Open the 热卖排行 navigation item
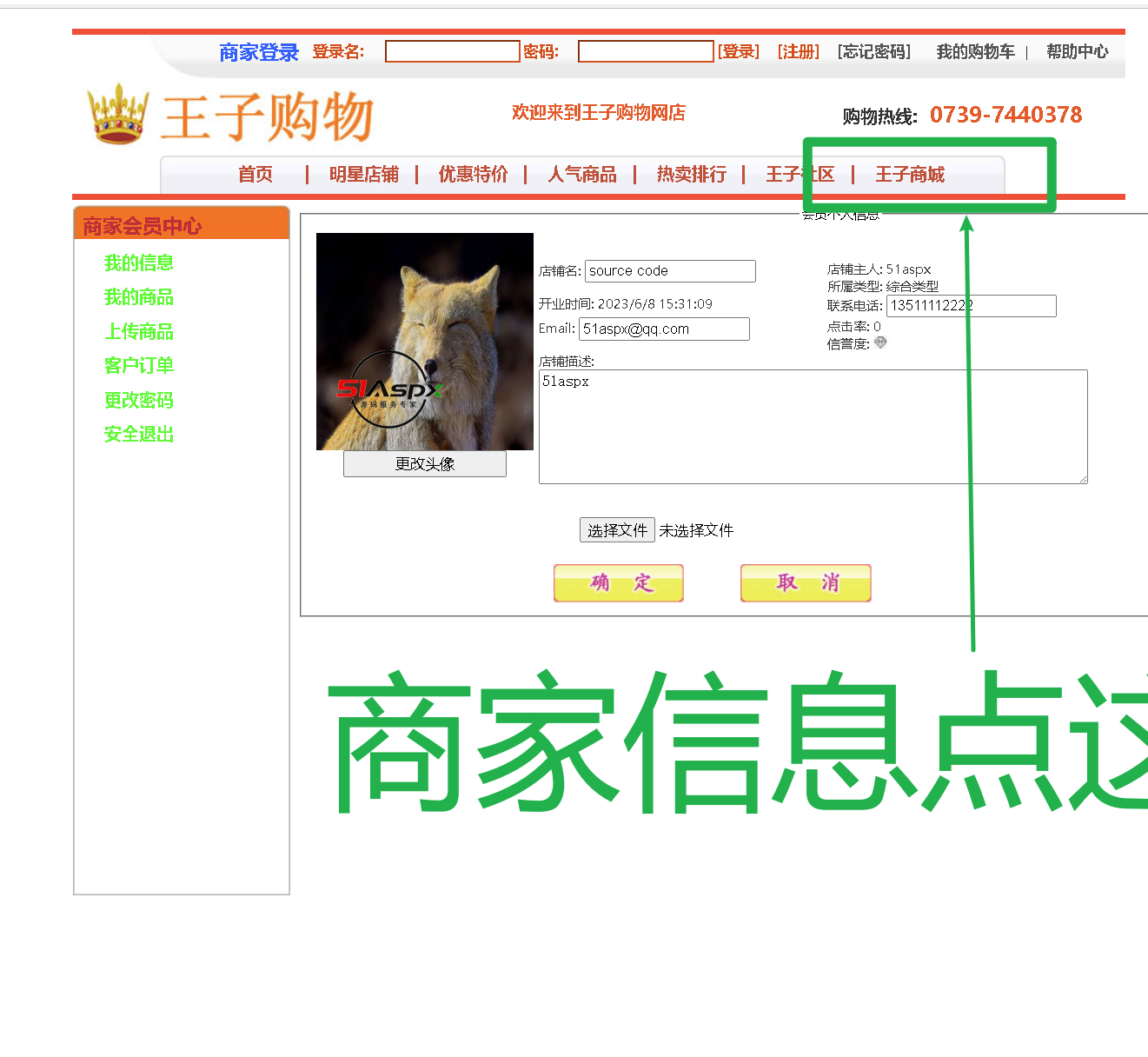The width and height of the screenshot is (1148, 1057). click(692, 175)
